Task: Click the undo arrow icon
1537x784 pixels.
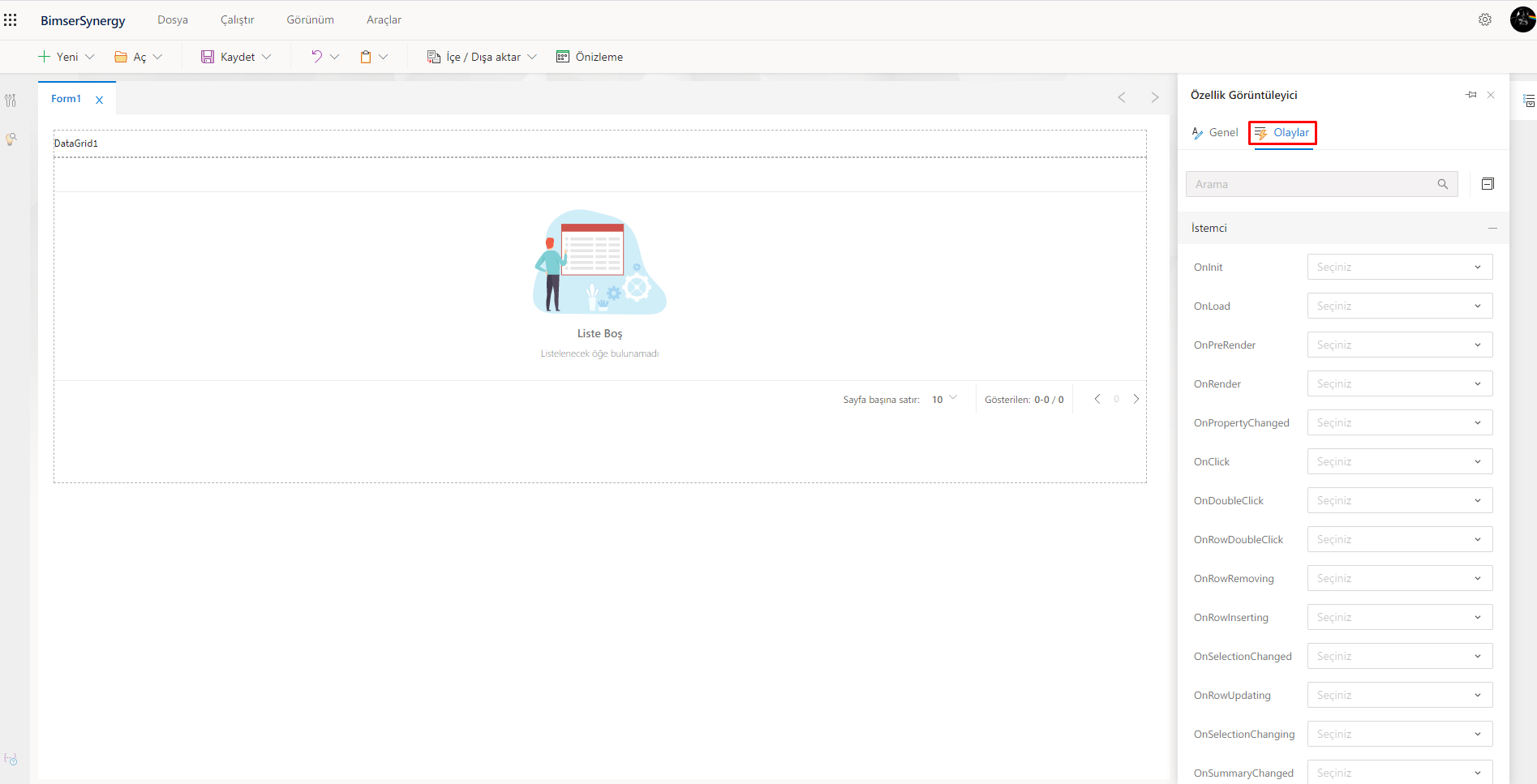Action: coord(316,57)
